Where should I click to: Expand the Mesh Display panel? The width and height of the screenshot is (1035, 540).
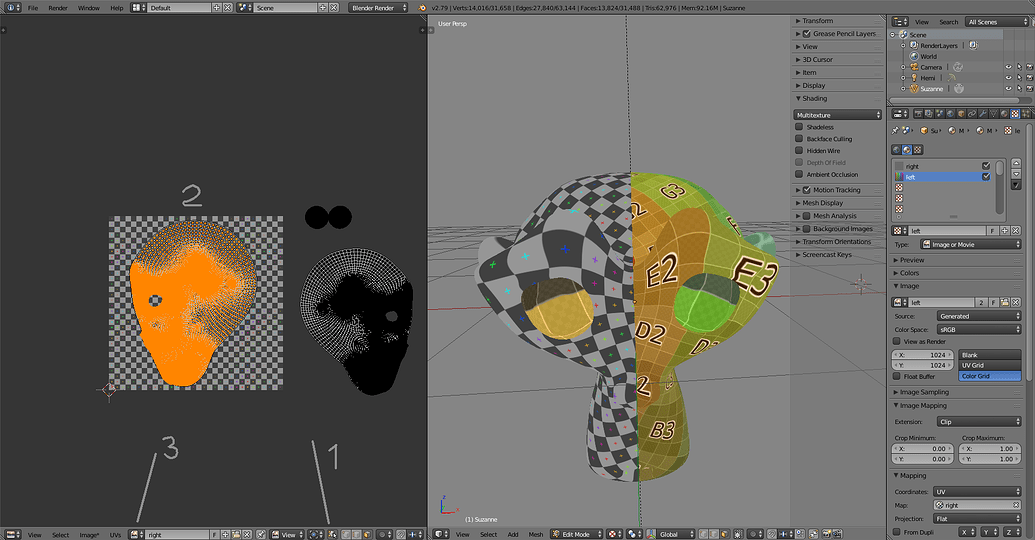pyautogui.click(x=822, y=203)
